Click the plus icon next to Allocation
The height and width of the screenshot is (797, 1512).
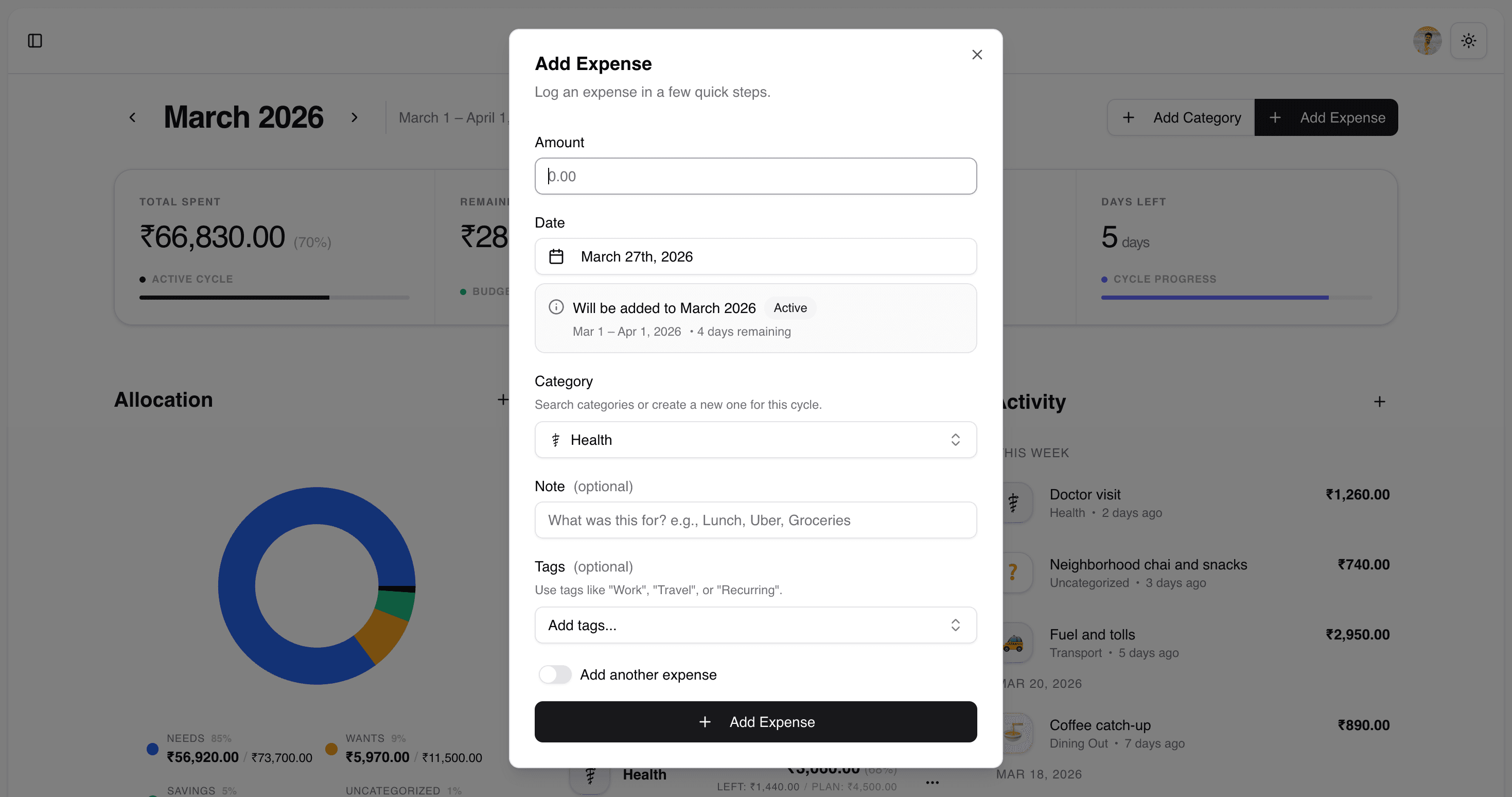[503, 400]
